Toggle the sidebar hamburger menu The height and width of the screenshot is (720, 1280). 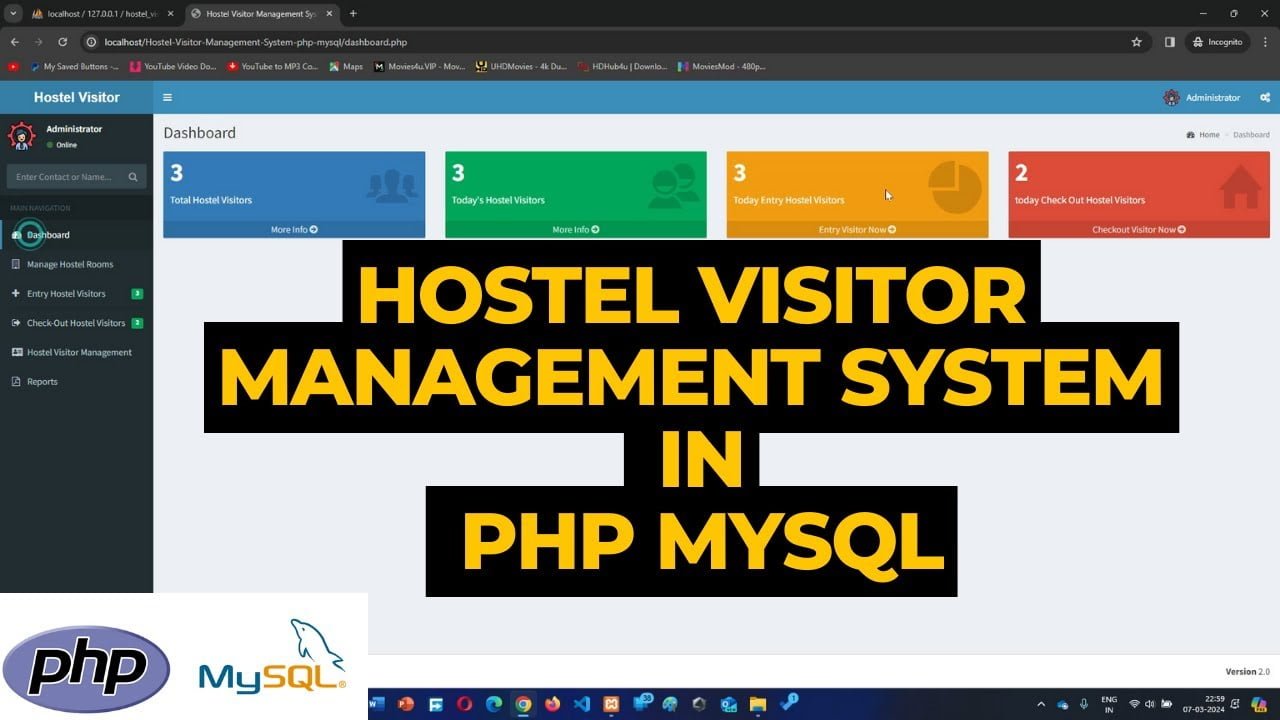[x=167, y=98]
